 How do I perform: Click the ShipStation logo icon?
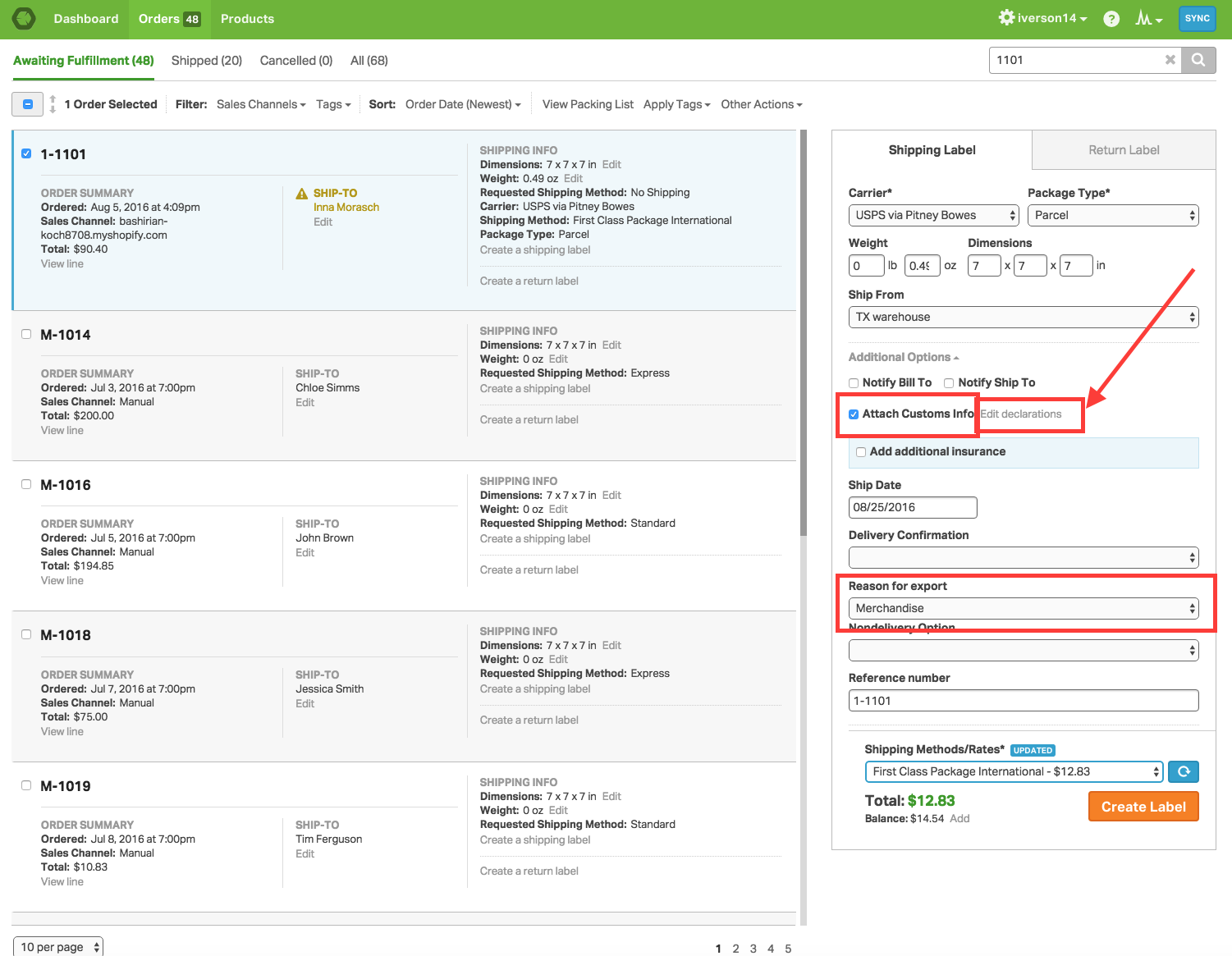point(23,18)
